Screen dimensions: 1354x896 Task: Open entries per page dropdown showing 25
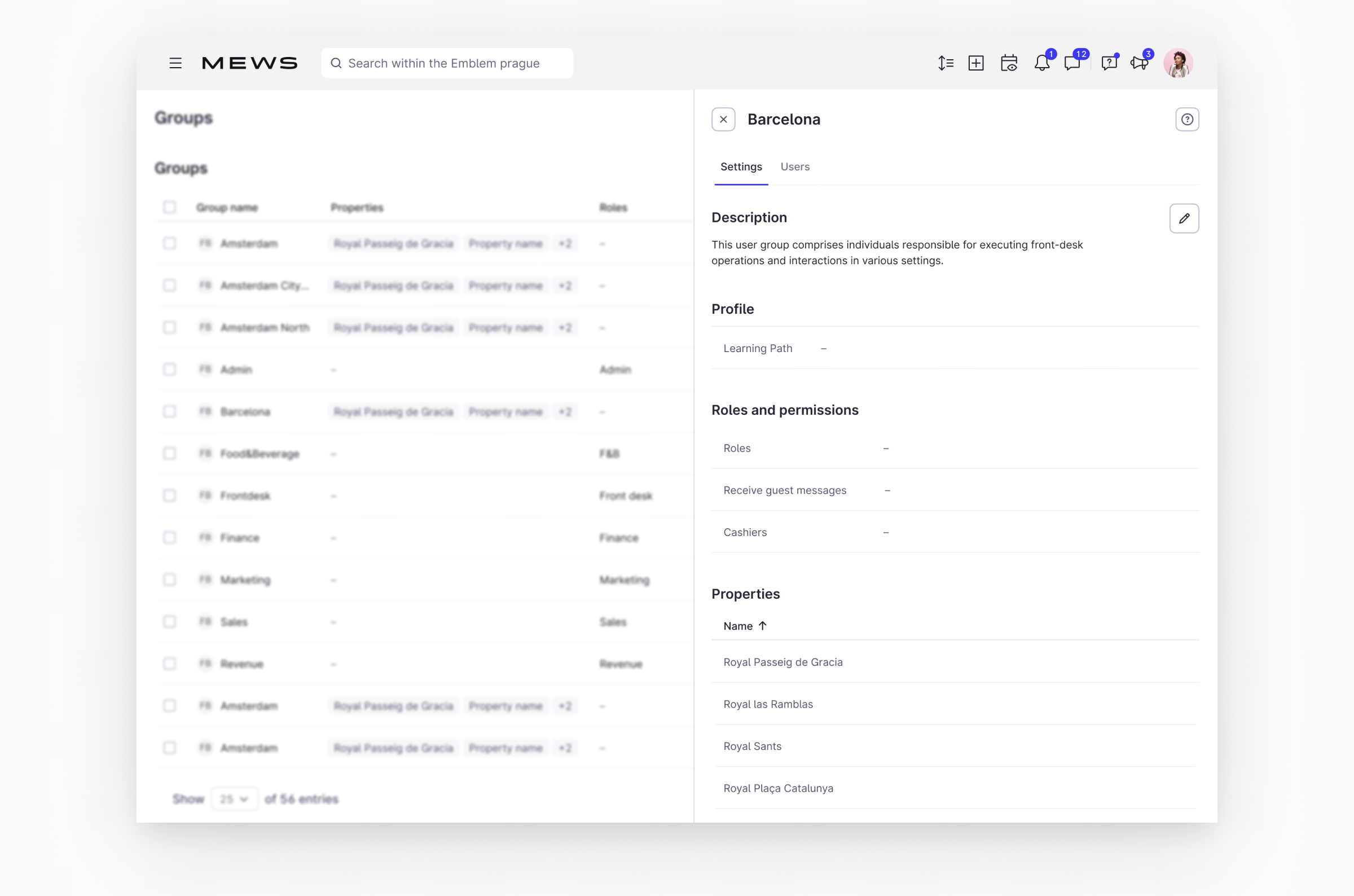[234, 799]
